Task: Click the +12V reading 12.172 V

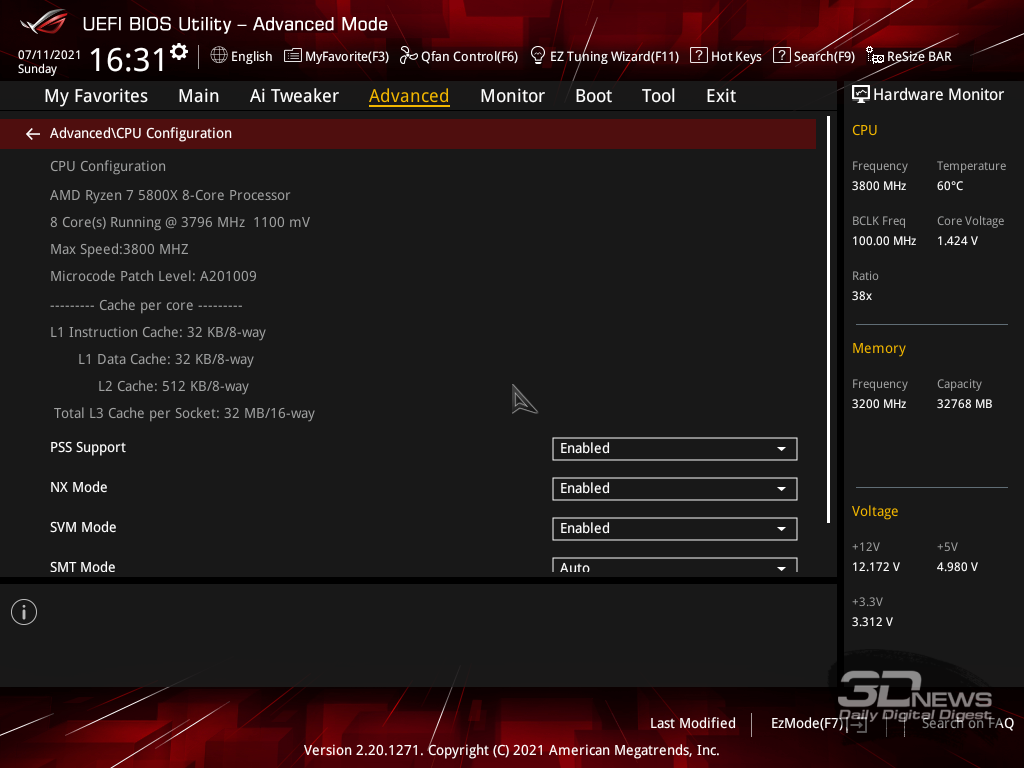Action: pos(875,567)
